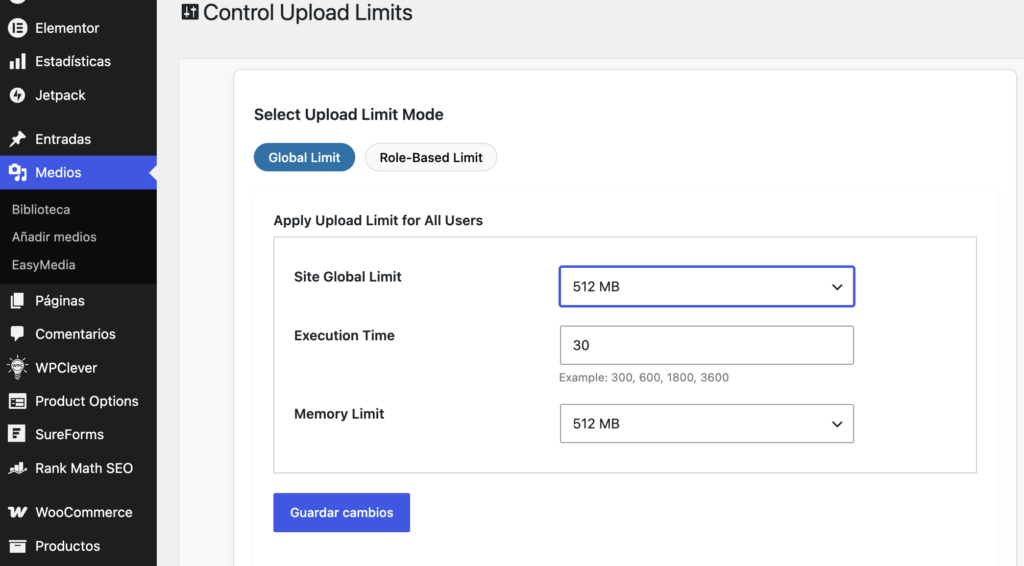Switch to Role-Based Limit mode
Screen dimensions: 1024x566
pos(431,157)
